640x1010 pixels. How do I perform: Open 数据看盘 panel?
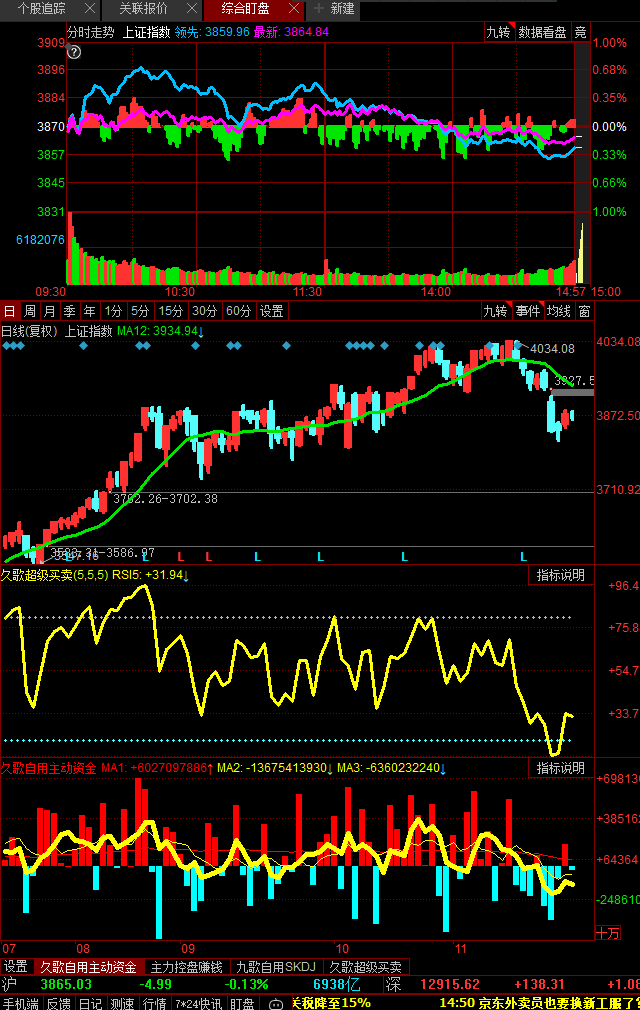[x=543, y=32]
